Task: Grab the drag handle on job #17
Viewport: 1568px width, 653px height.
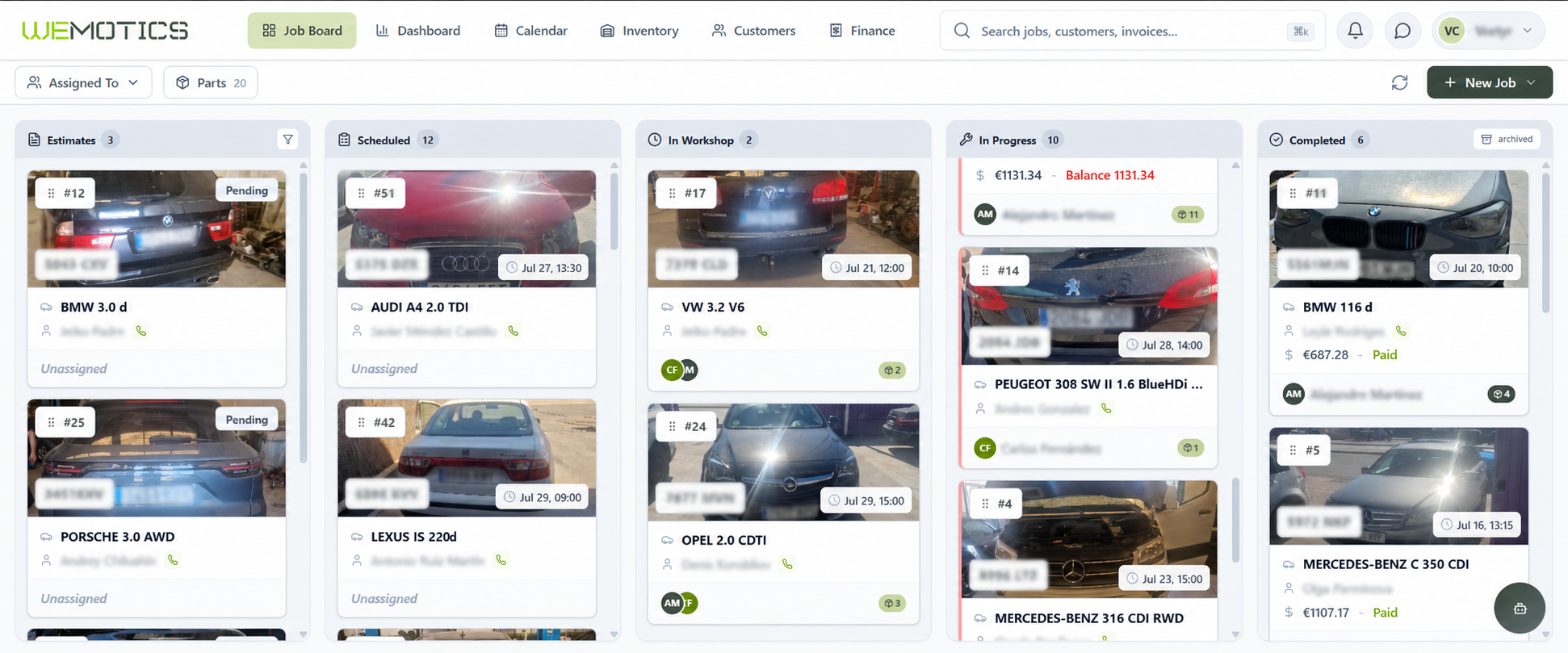Action: click(672, 193)
